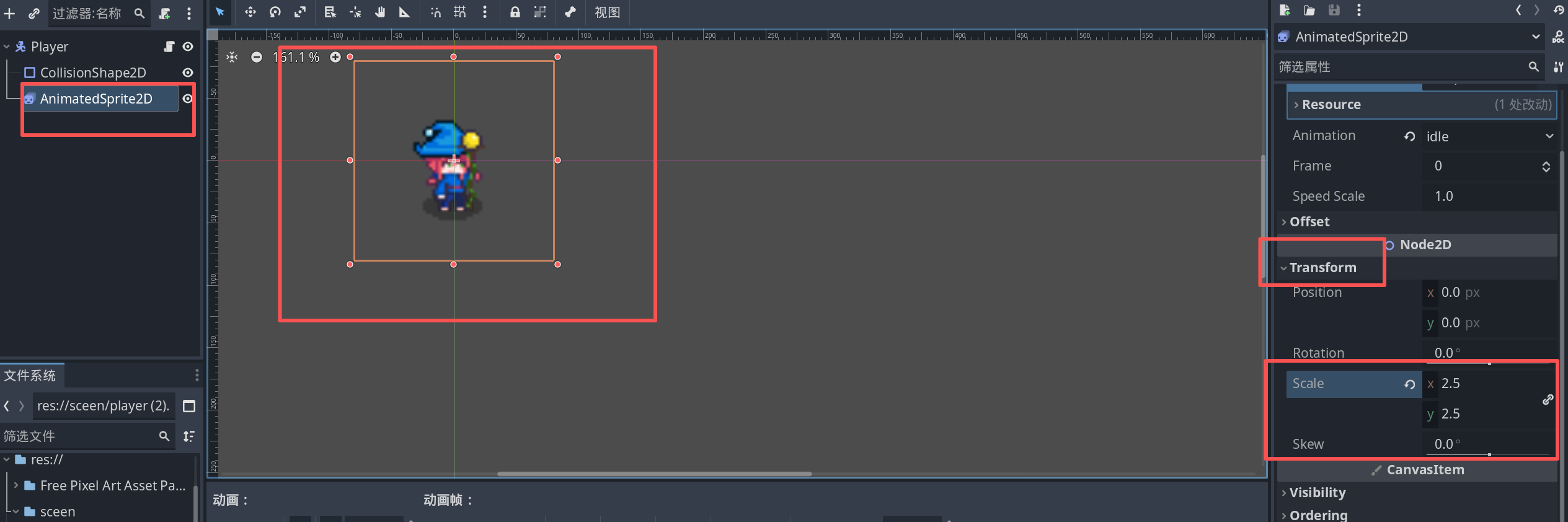This screenshot has height=522, width=1568.
Task: Open AnimatedSprite2D object dropdown in inspector
Action: 1408,37
